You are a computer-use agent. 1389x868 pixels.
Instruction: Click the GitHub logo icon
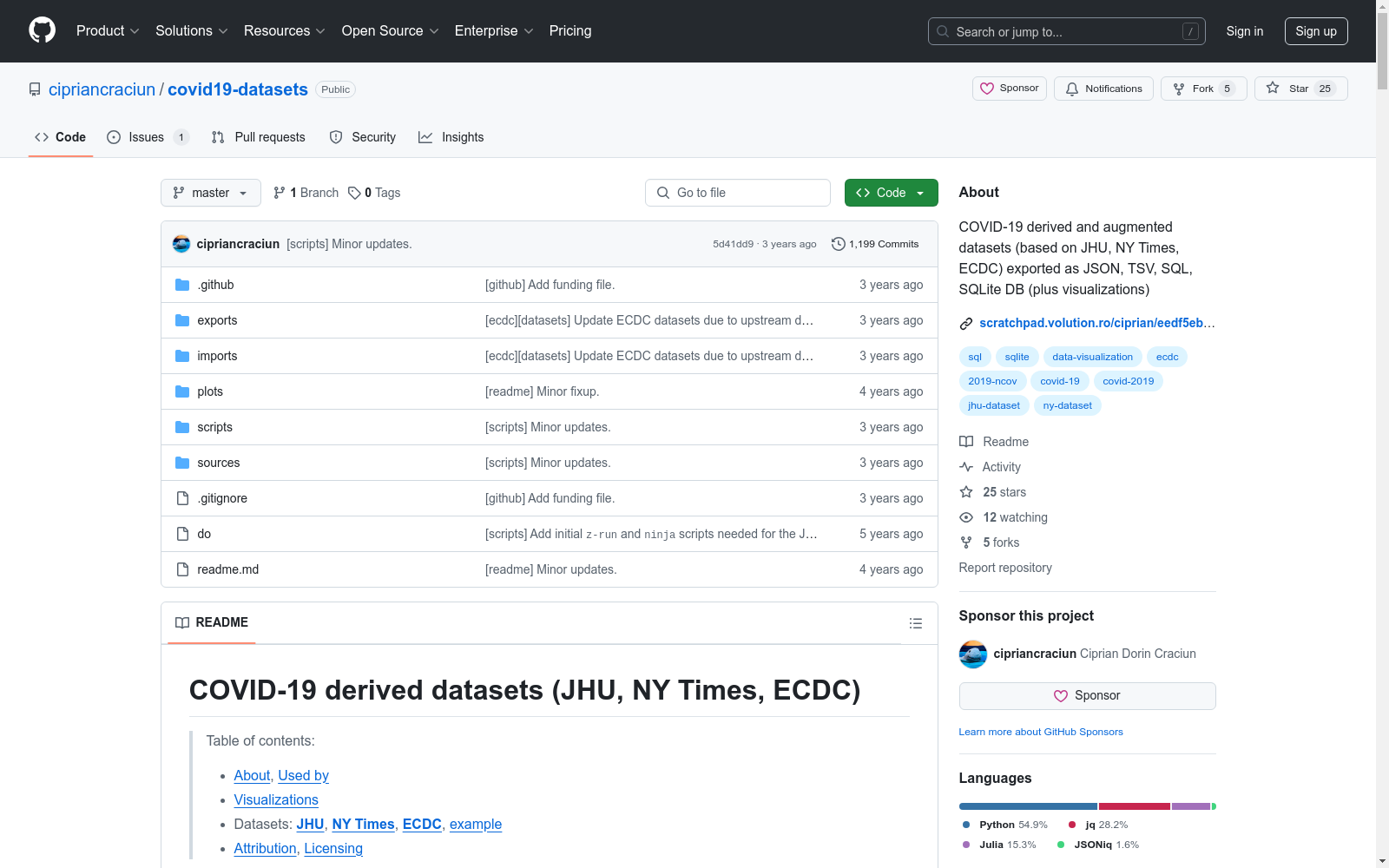click(x=42, y=30)
